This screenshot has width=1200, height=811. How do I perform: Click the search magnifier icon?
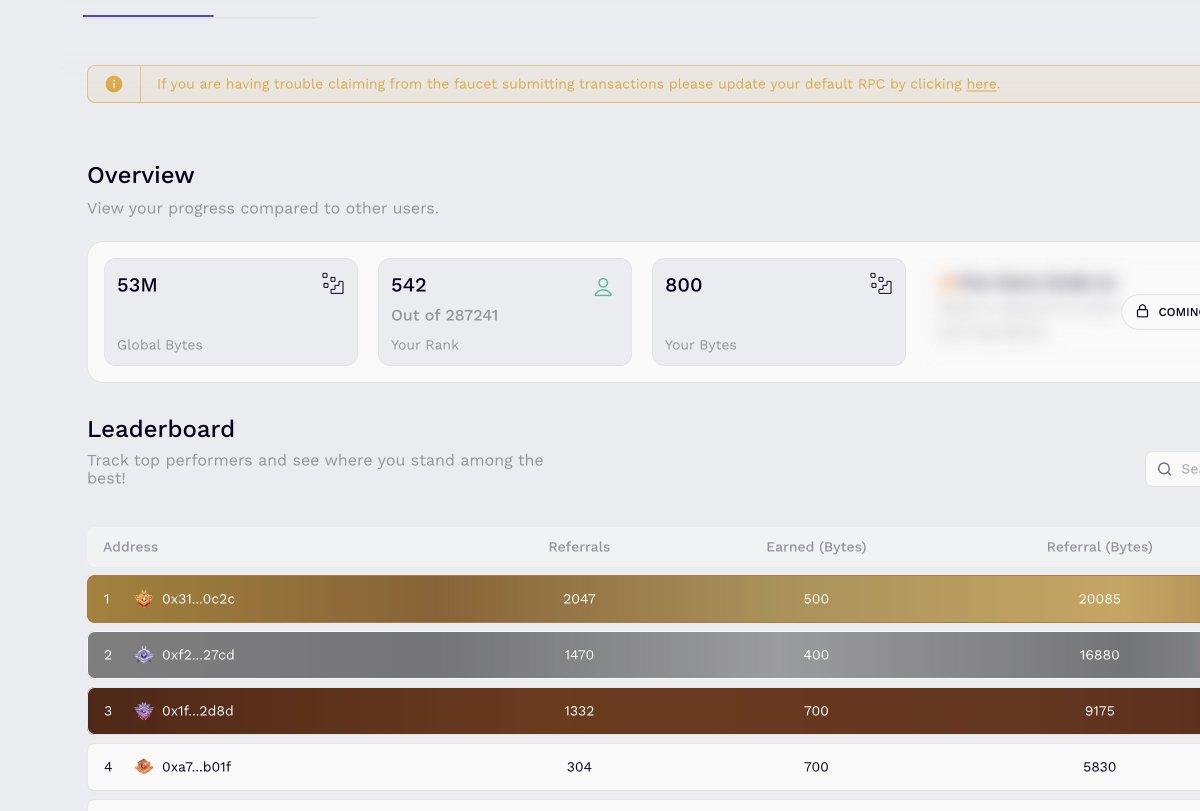tap(1164, 469)
